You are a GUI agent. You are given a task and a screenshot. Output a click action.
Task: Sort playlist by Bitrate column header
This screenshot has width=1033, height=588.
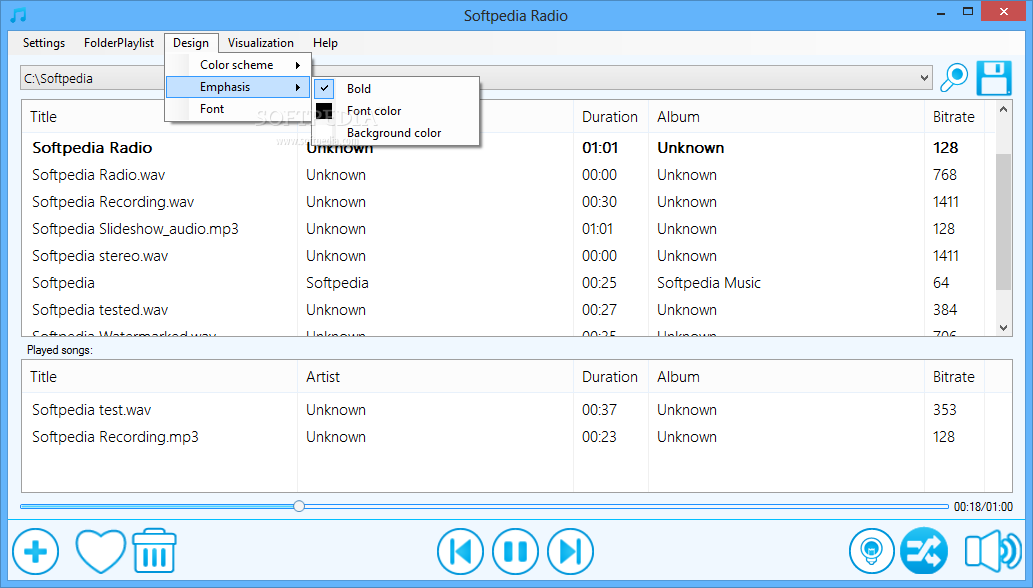coord(954,117)
